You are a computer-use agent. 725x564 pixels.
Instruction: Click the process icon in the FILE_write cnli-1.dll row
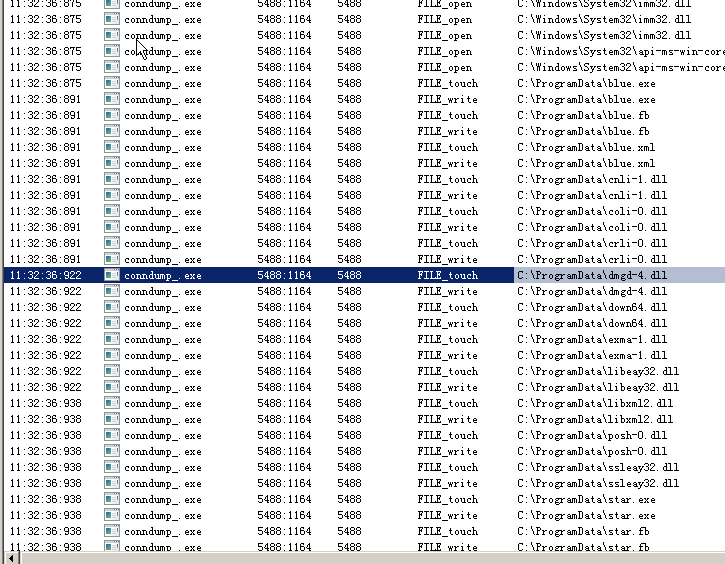[x=112, y=195]
